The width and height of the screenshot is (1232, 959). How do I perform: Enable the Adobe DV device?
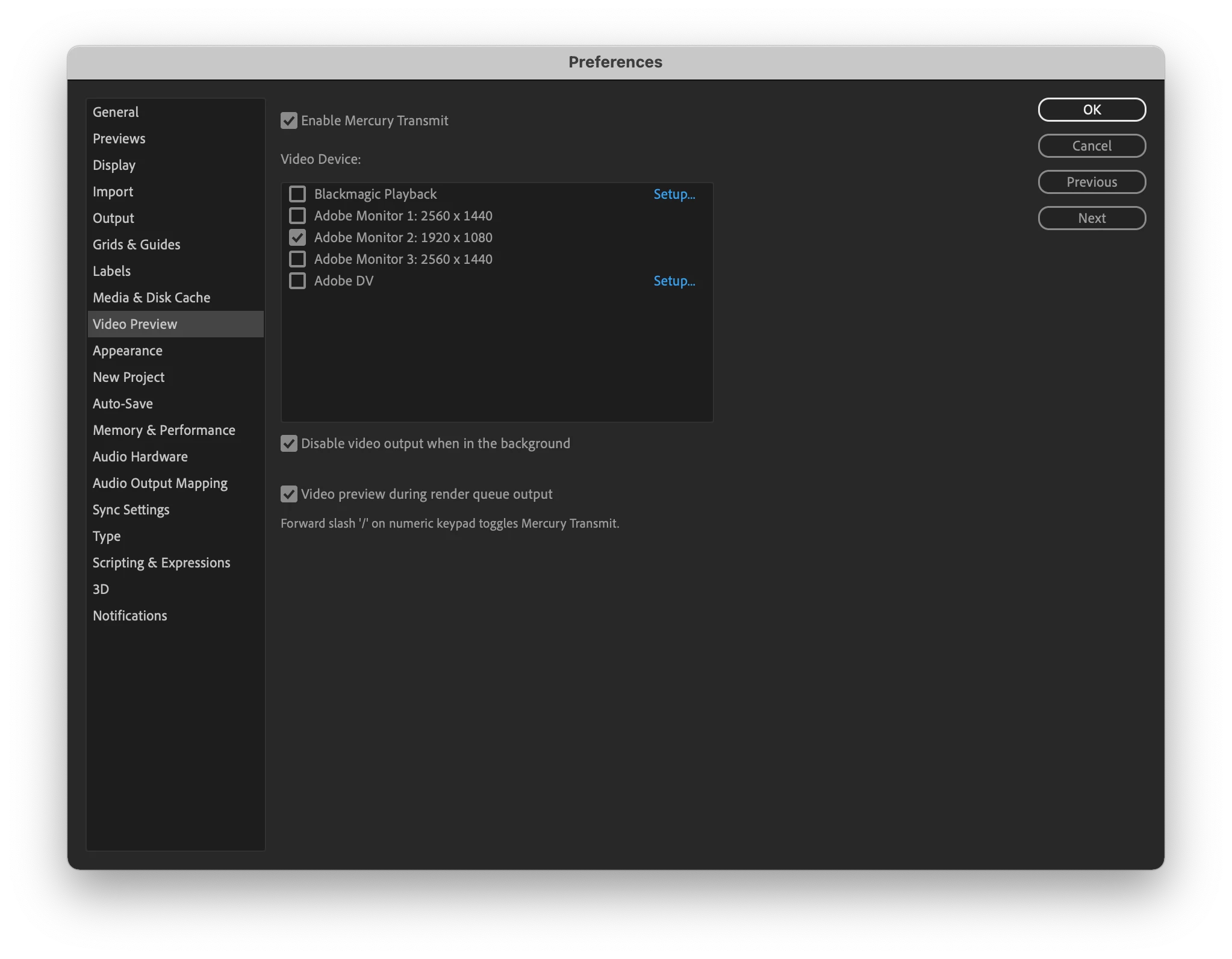point(297,281)
